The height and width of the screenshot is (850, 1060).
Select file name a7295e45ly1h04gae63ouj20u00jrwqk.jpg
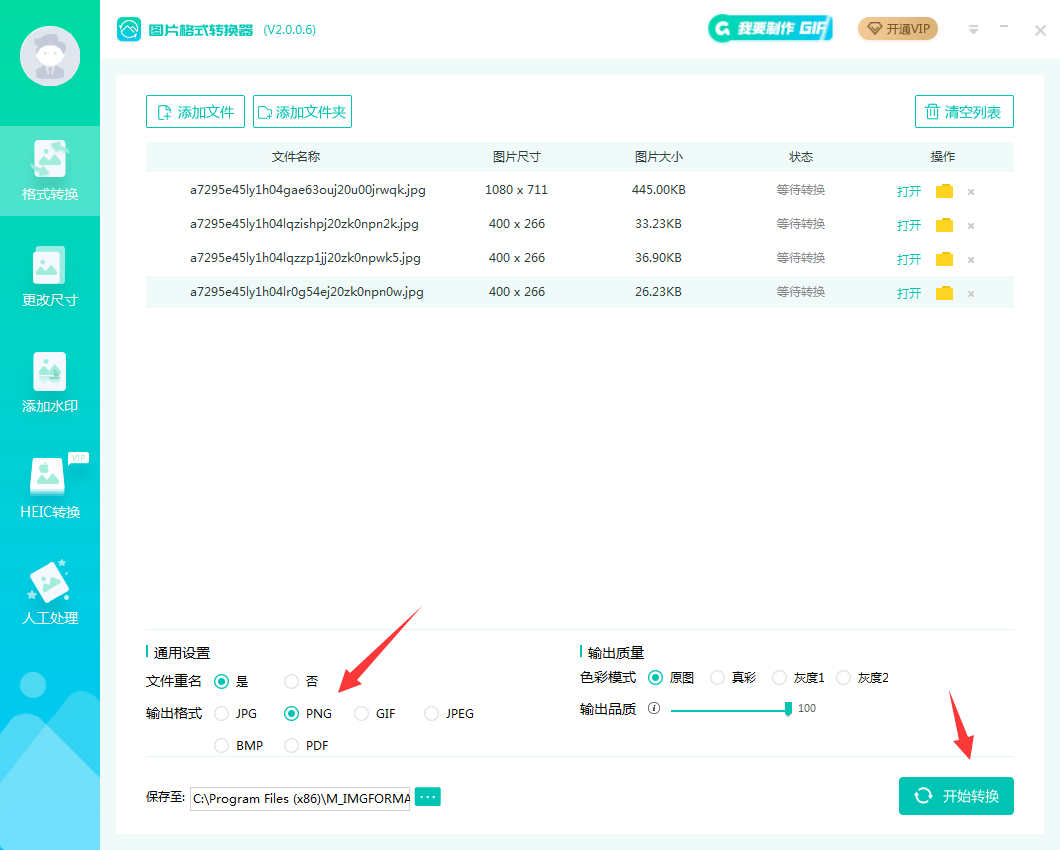(x=308, y=190)
